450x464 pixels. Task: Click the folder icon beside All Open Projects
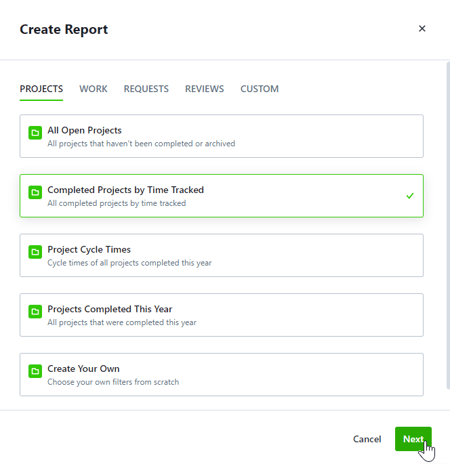(35, 133)
